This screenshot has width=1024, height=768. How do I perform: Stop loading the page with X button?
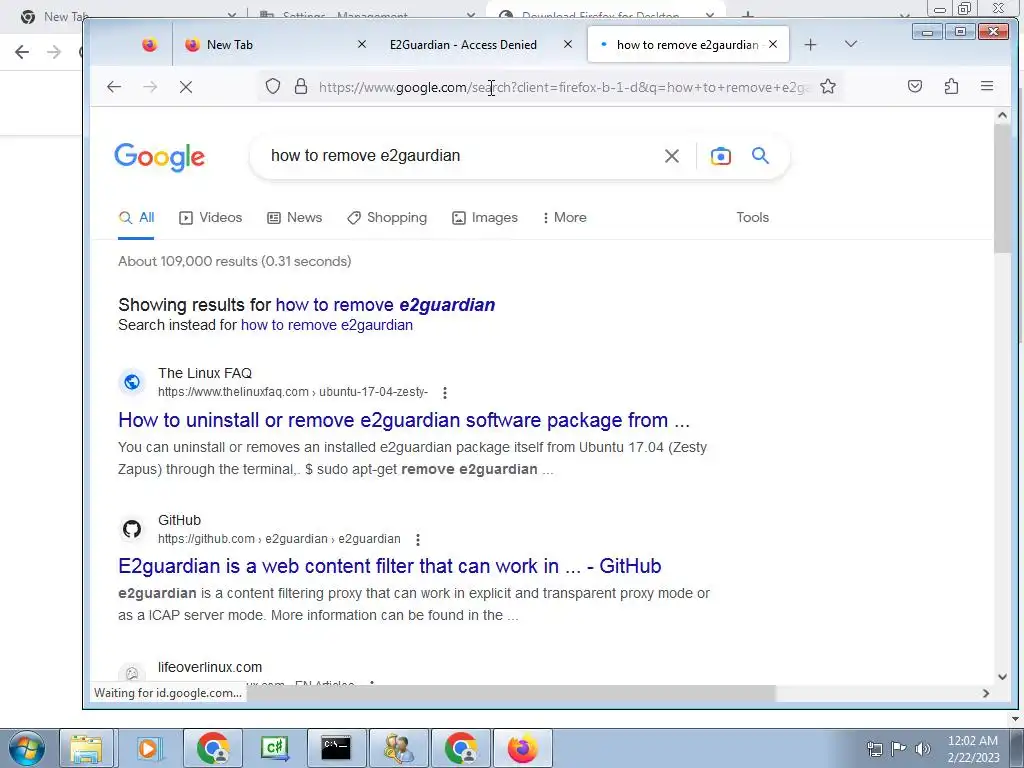tap(186, 87)
